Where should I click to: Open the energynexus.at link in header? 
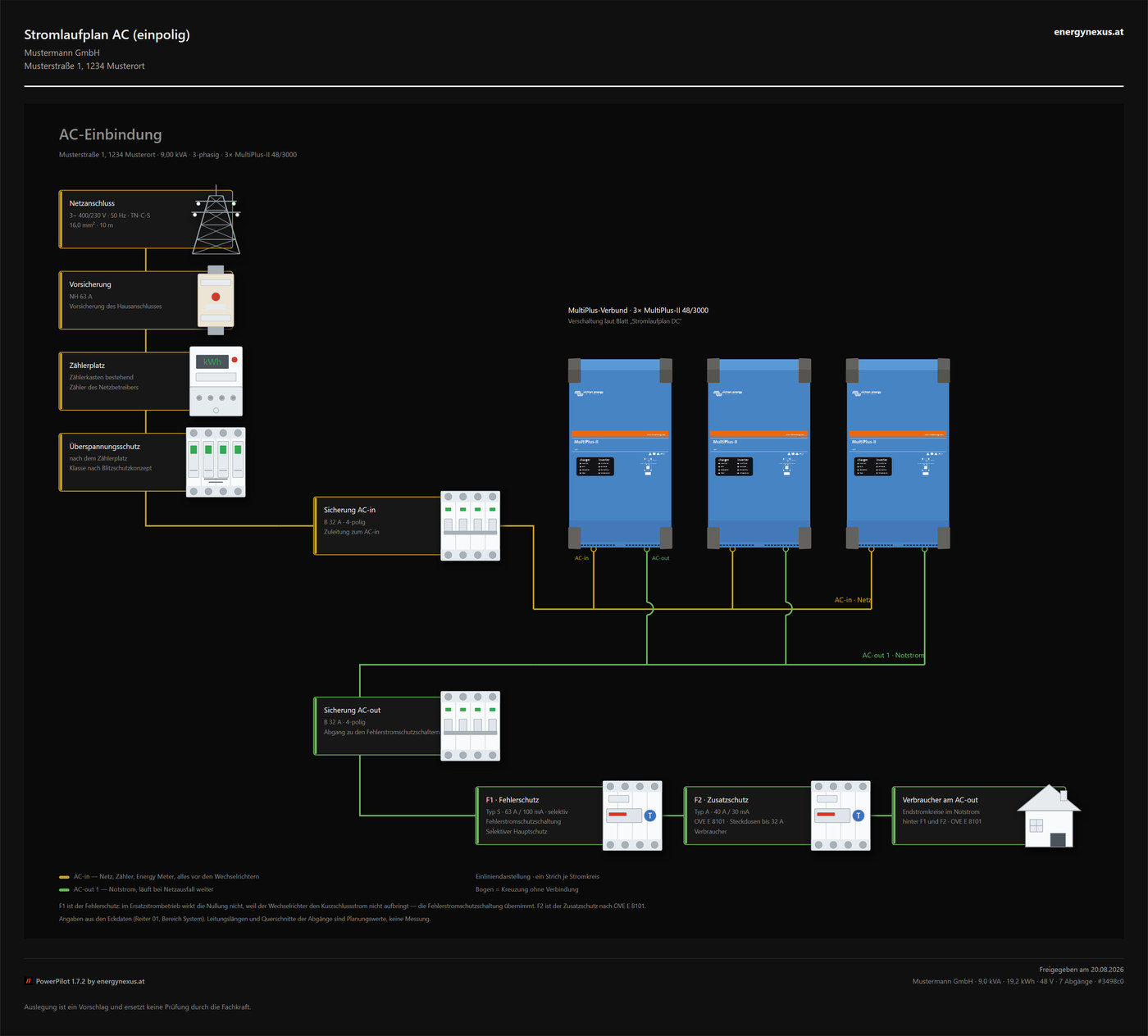tap(1088, 32)
